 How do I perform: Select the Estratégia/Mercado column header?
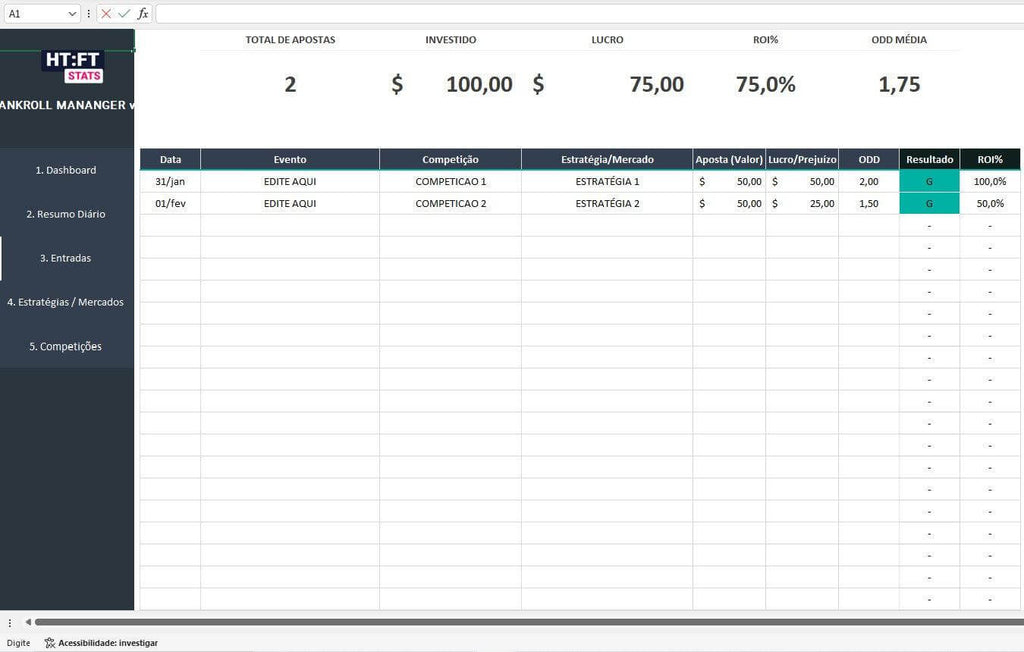click(x=607, y=160)
